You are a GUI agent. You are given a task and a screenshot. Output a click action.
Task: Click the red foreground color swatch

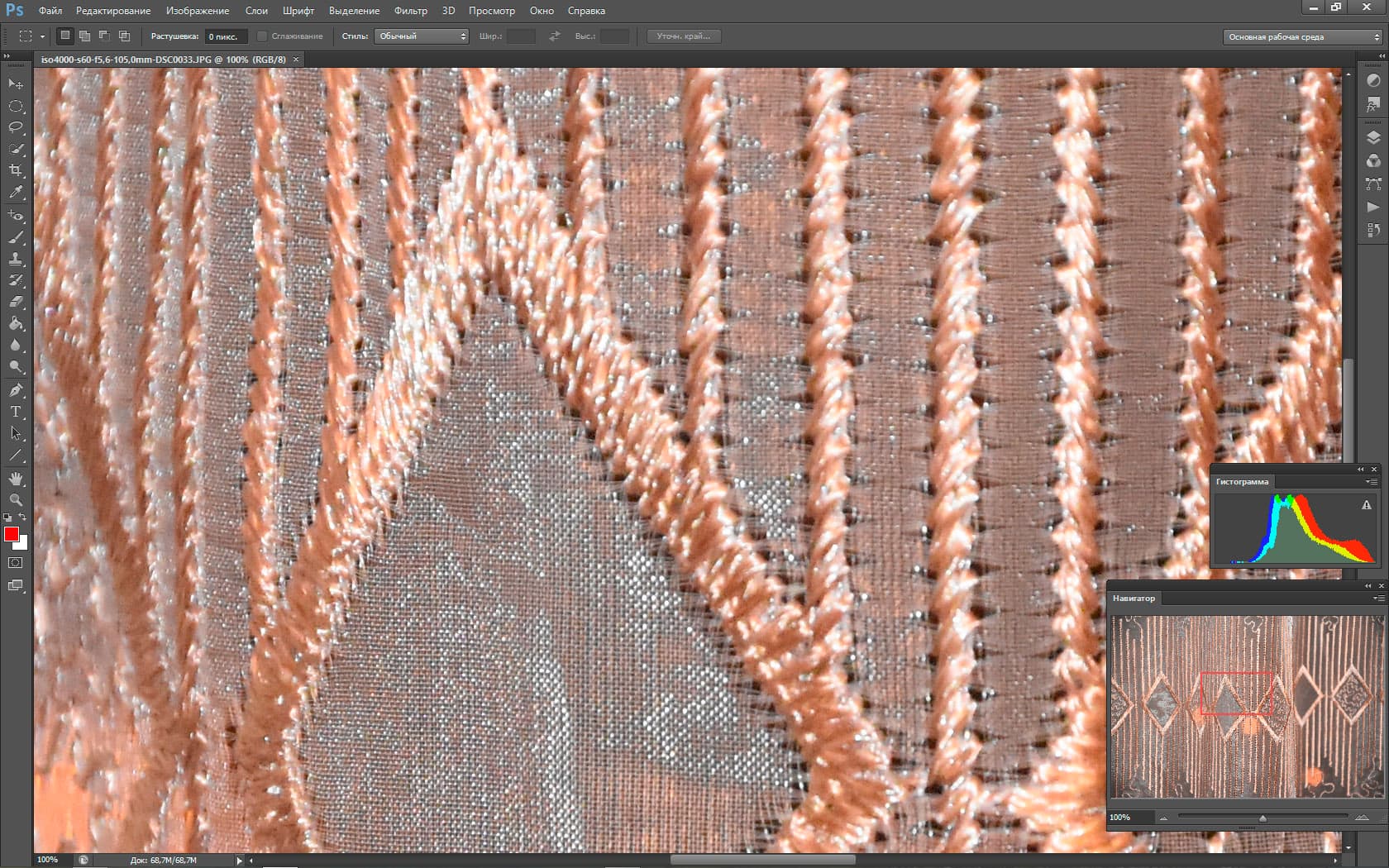pyautogui.click(x=12, y=534)
